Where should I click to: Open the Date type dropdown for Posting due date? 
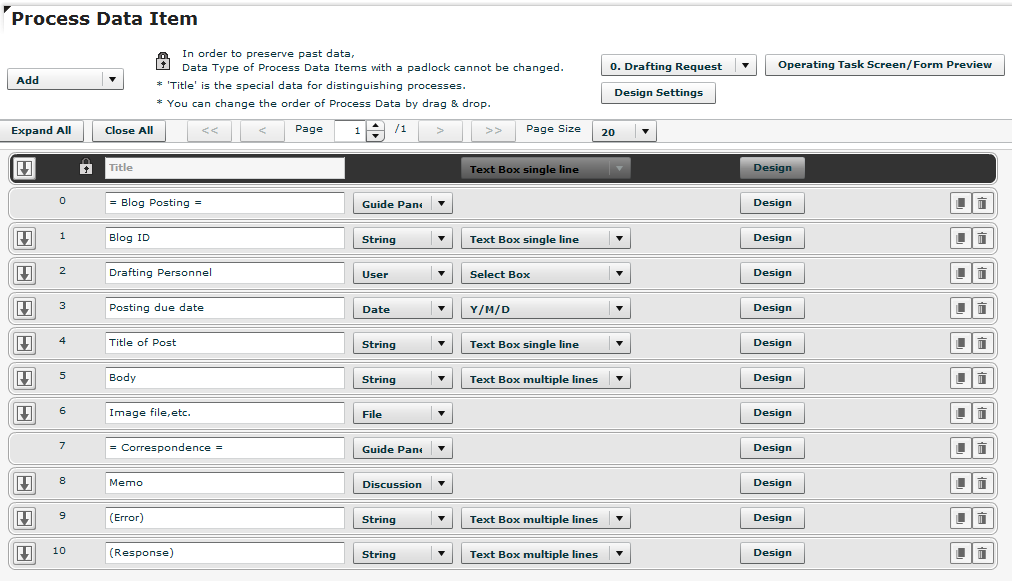402,308
